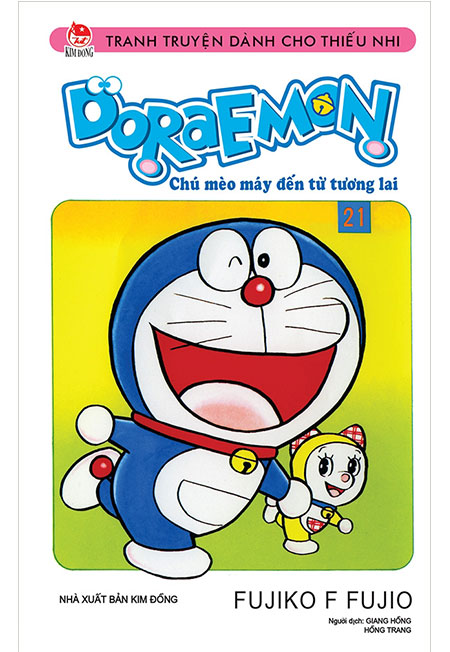
Task: Click author name Fujiko F Fujio
Action: [323, 600]
